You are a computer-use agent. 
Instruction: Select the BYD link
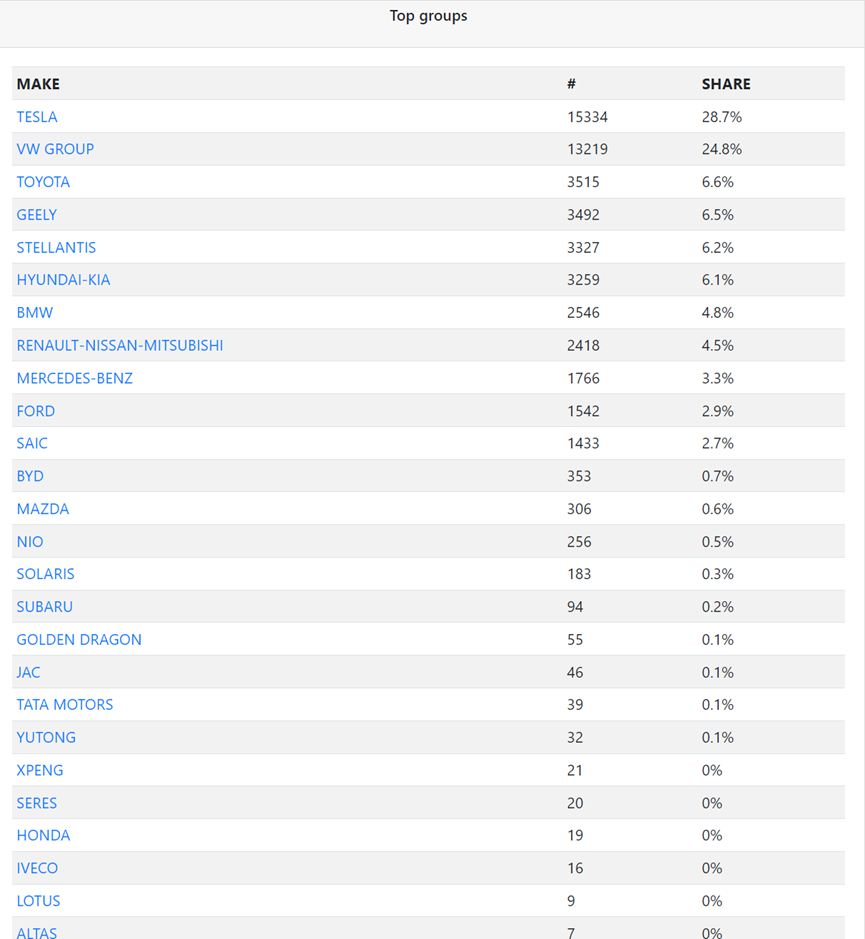30,477
